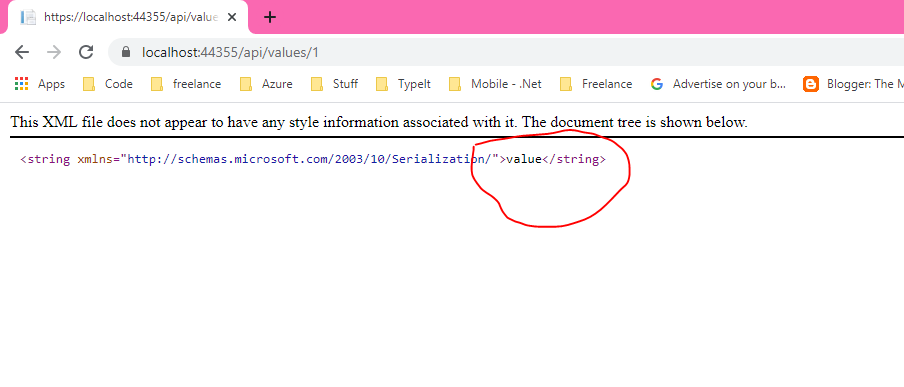The height and width of the screenshot is (387, 904).
Task: Click the schemas.microsoft.com namespace URL
Action: pos(310,159)
